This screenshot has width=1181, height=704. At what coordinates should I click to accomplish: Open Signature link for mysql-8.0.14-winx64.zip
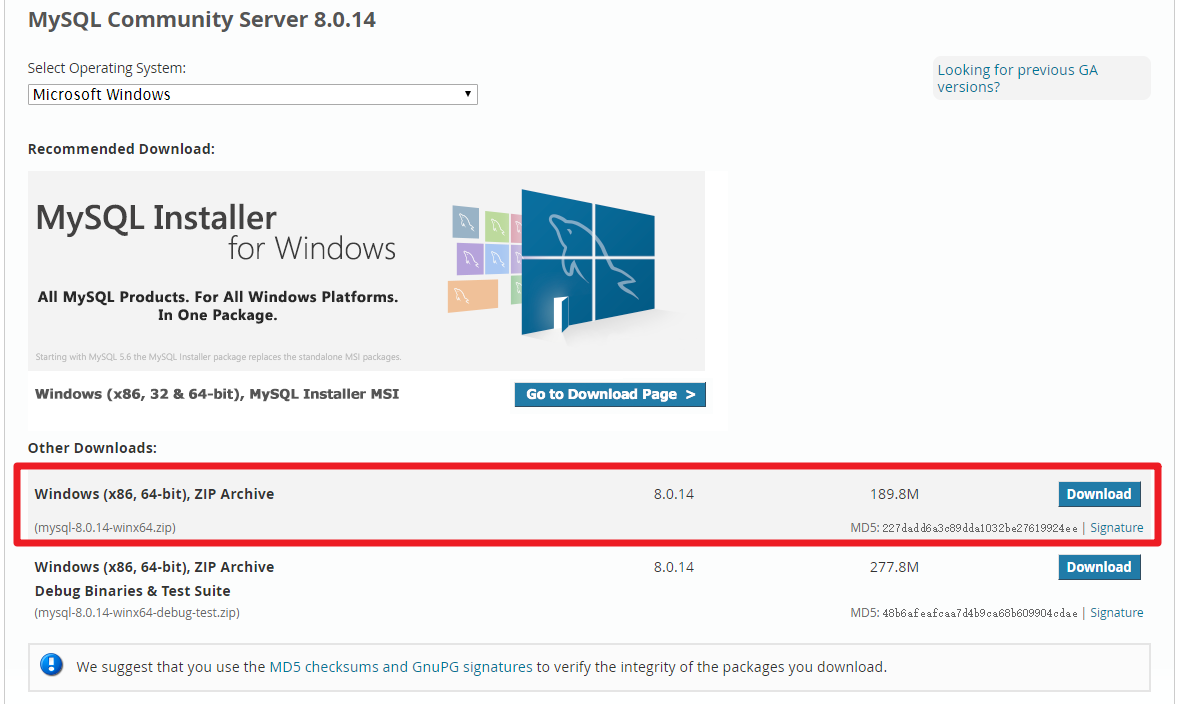pos(1116,528)
